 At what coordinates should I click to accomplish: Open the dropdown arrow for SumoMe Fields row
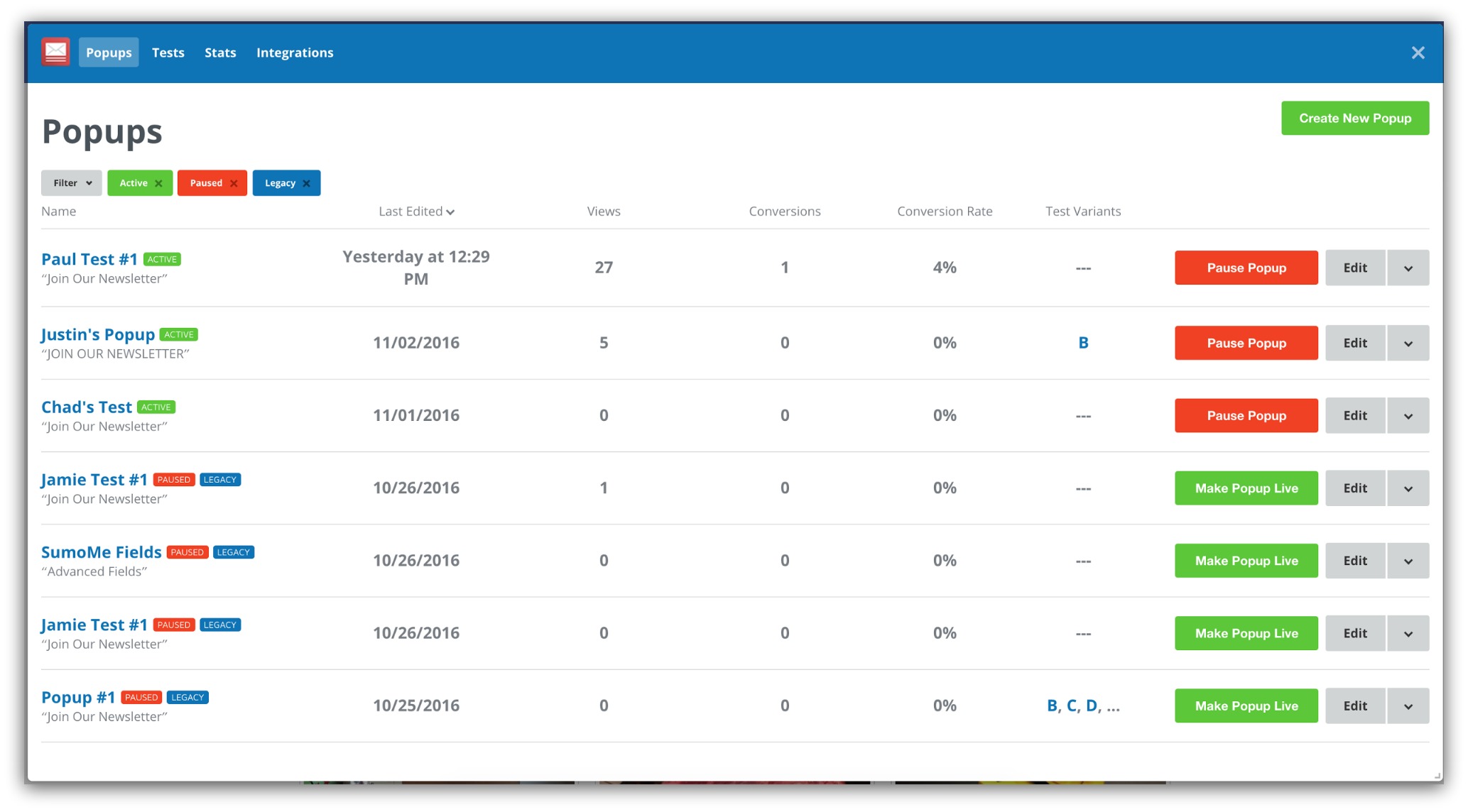[x=1408, y=561]
